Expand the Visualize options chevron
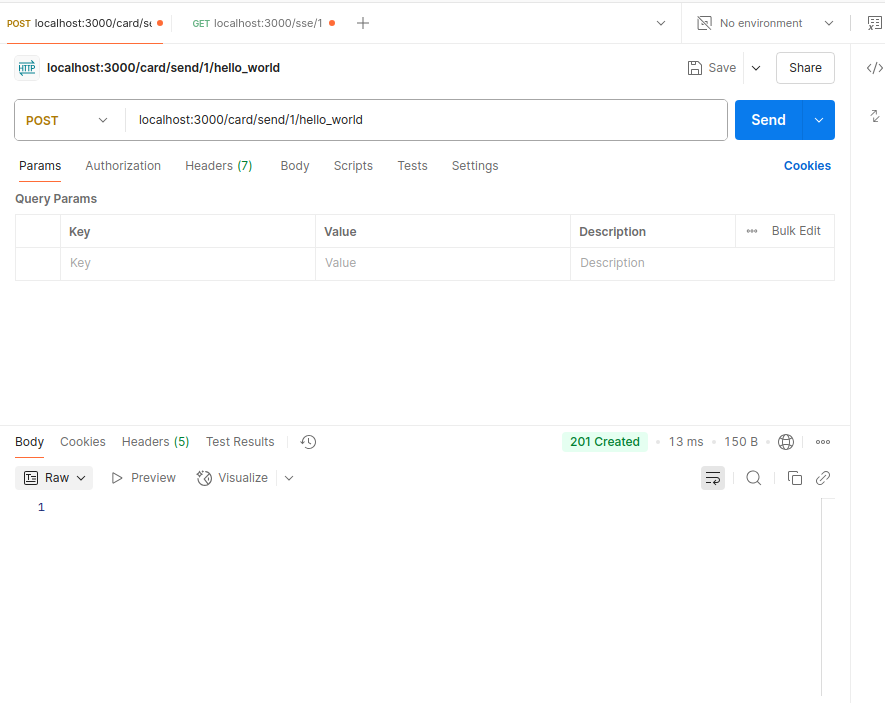Screen dimensions: 885x703 [289, 478]
